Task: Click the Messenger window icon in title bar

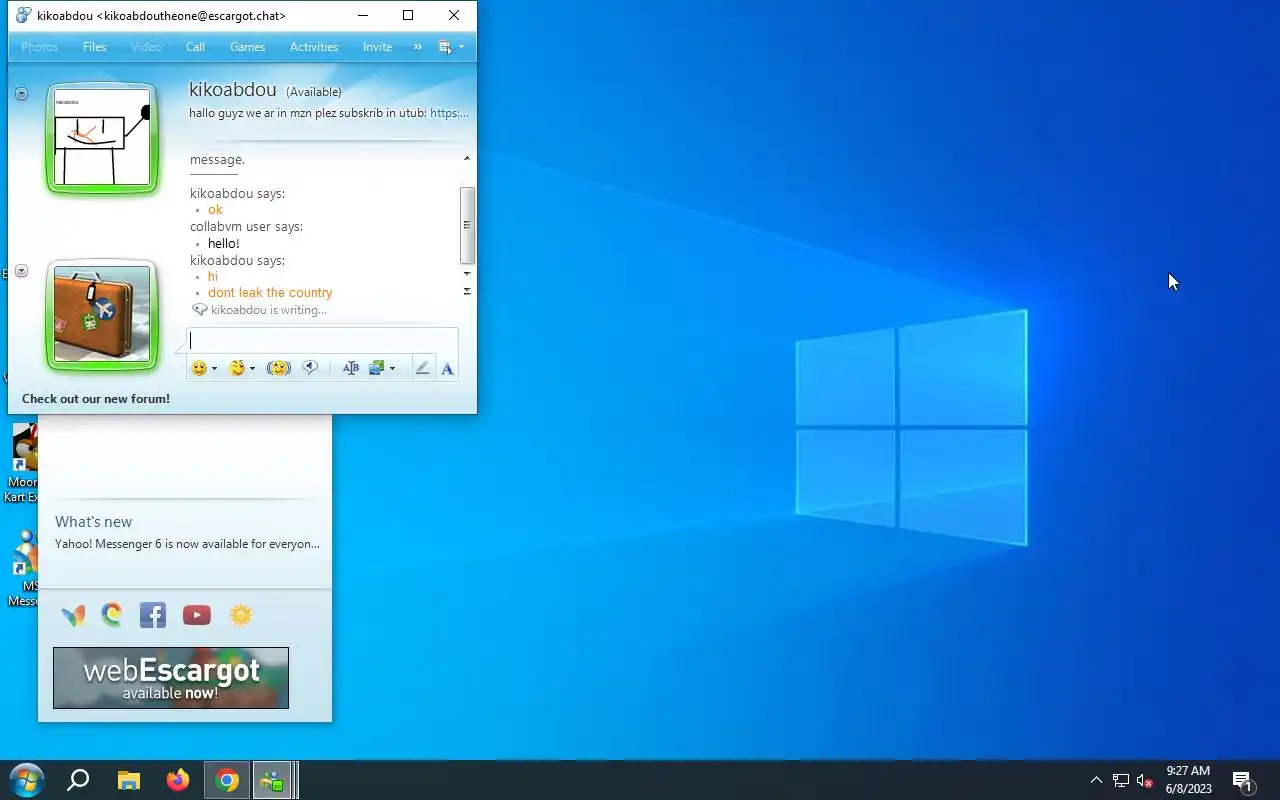Action: point(24,15)
